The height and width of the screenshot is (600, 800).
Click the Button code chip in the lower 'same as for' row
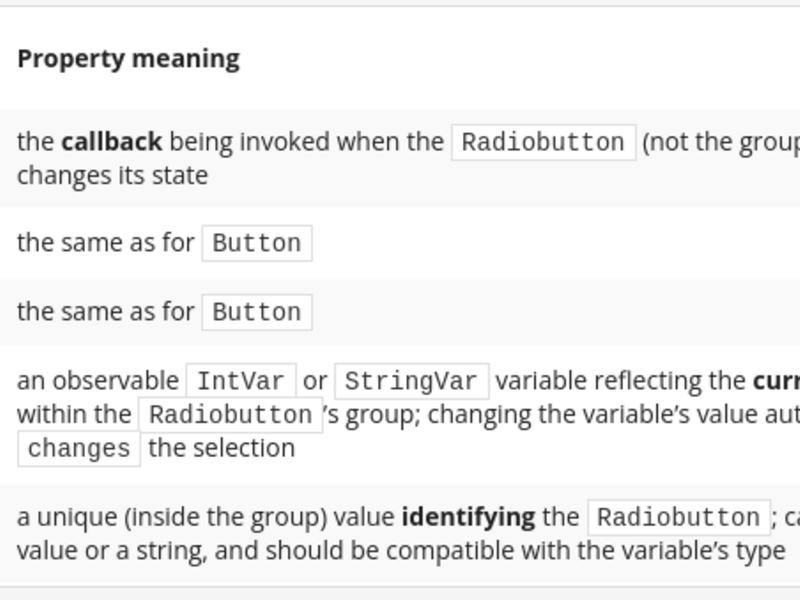coord(257,312)
